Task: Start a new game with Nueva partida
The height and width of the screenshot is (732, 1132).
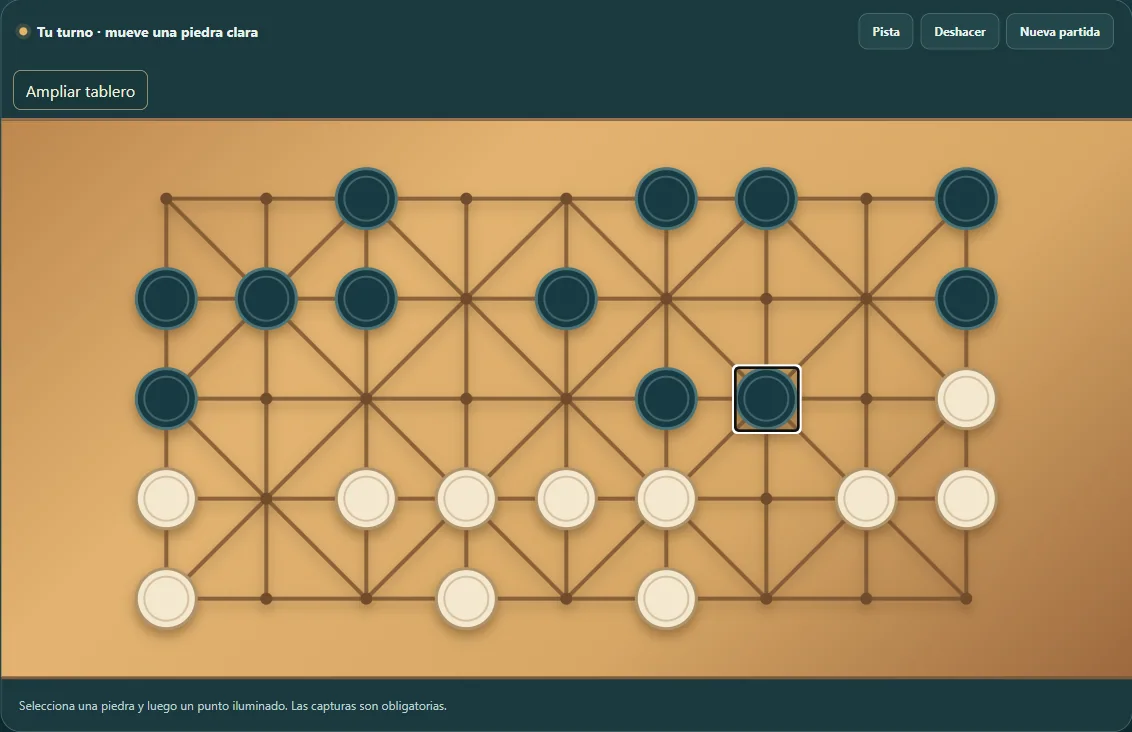Action: pyautogui.click(x=1059, y=32)
